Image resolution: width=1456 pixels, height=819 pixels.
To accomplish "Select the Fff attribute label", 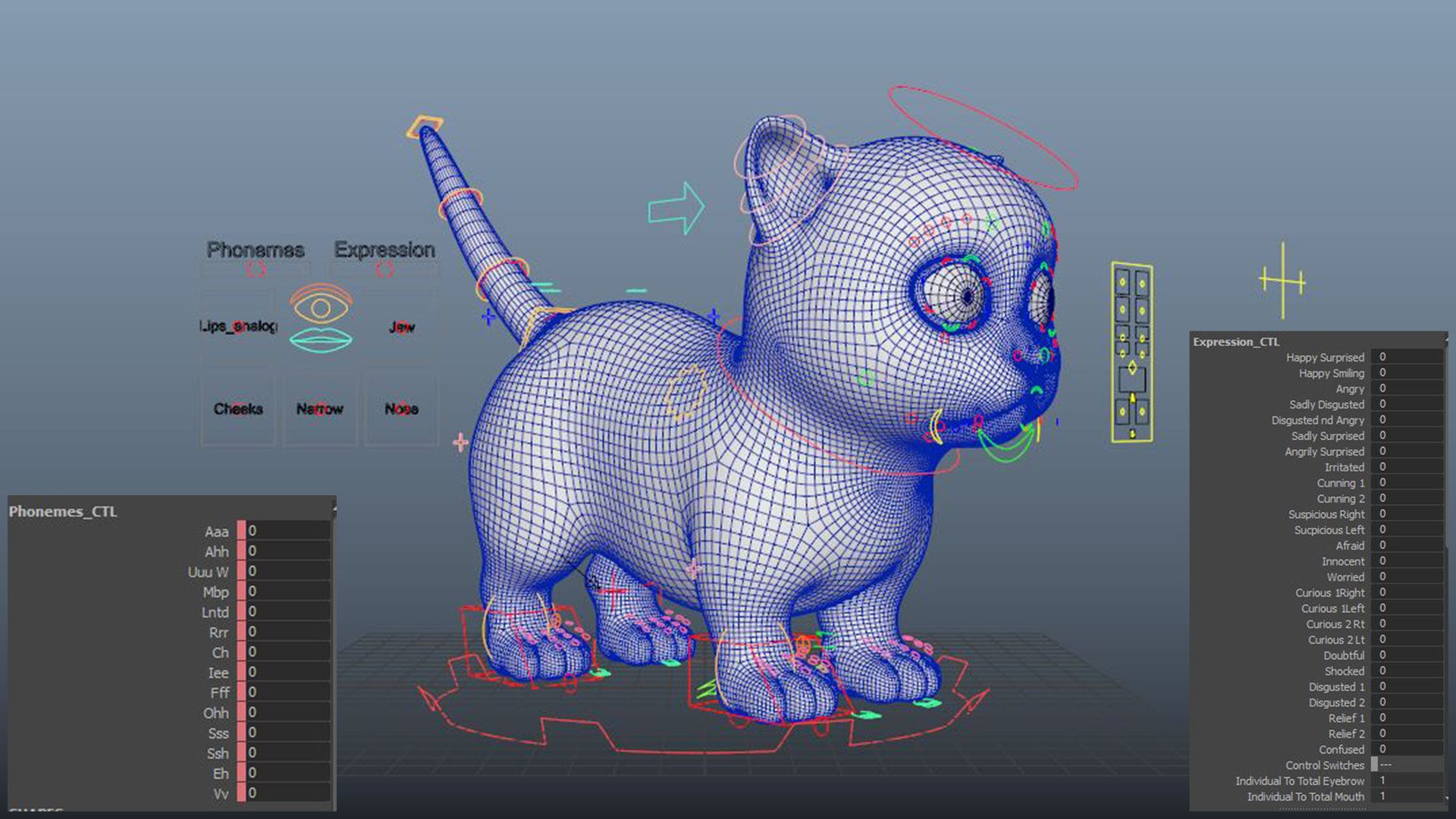I will [x=219, y=692].
